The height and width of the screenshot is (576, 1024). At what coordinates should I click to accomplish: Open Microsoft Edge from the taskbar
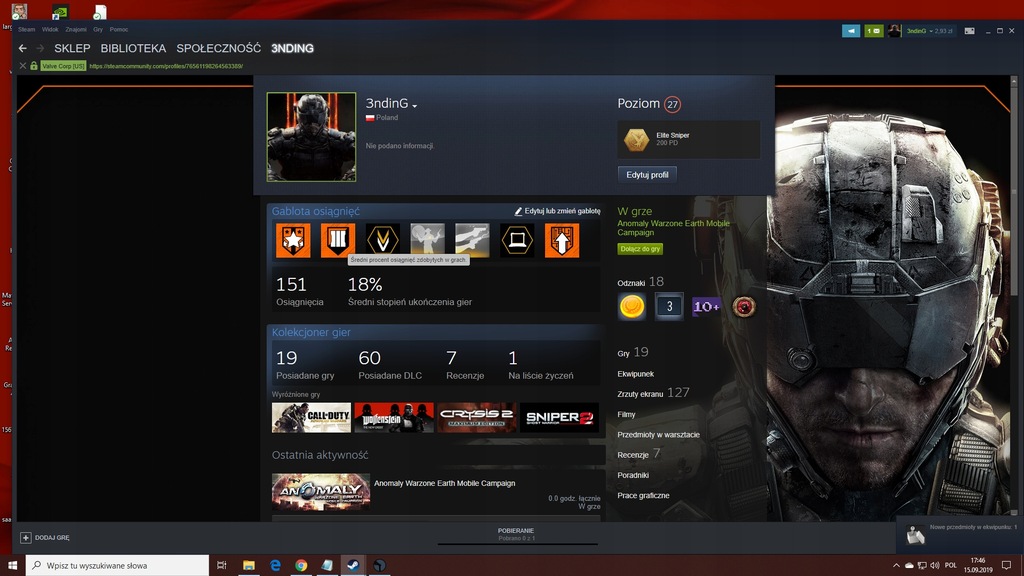(275, 565)
